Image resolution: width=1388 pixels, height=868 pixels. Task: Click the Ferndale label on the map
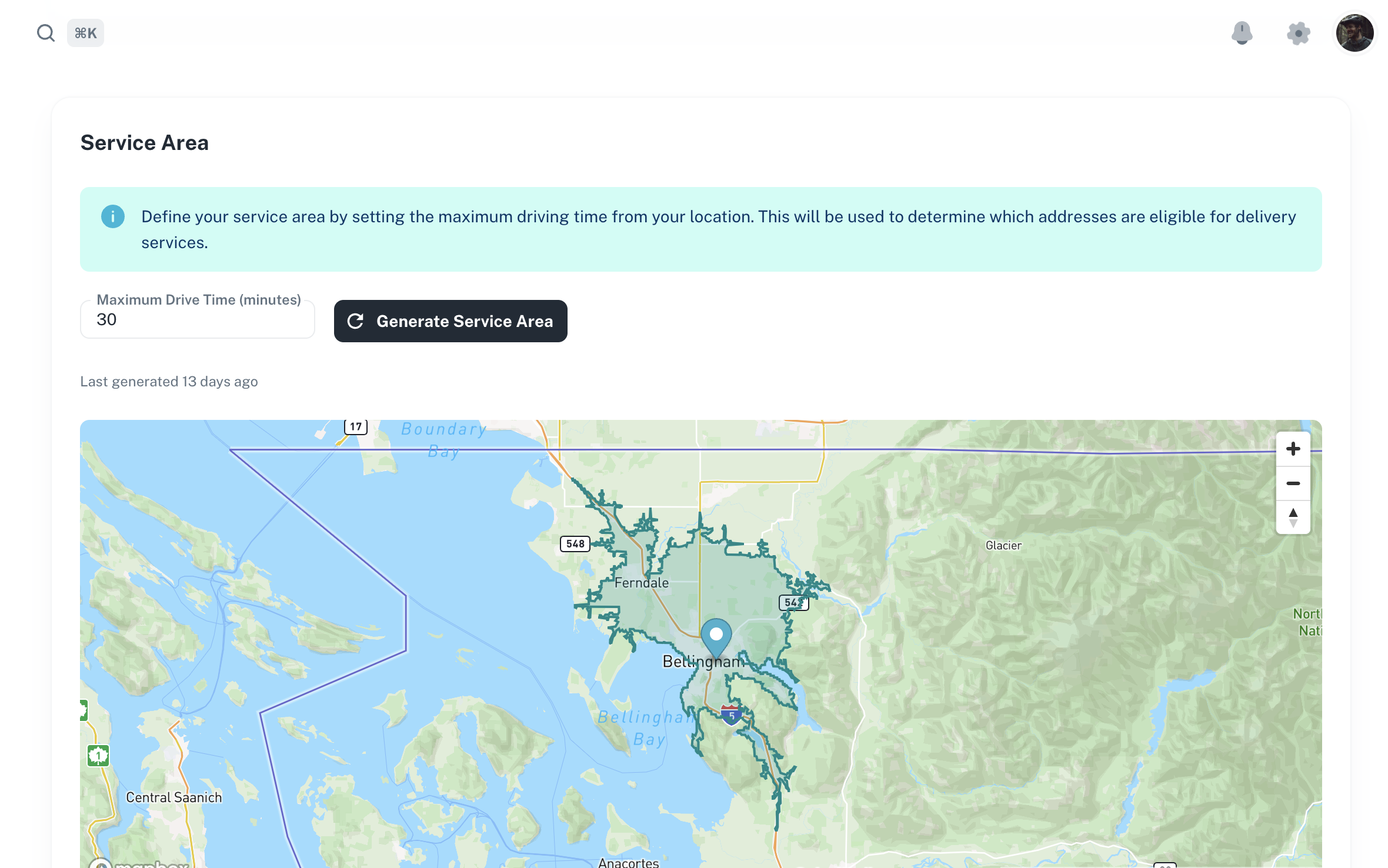click(x=642, y=583)
